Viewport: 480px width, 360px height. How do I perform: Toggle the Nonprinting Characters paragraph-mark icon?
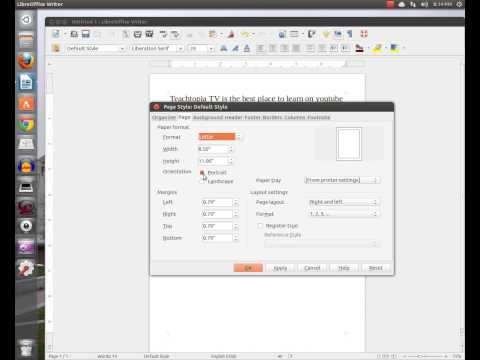[x=350, y=34]
